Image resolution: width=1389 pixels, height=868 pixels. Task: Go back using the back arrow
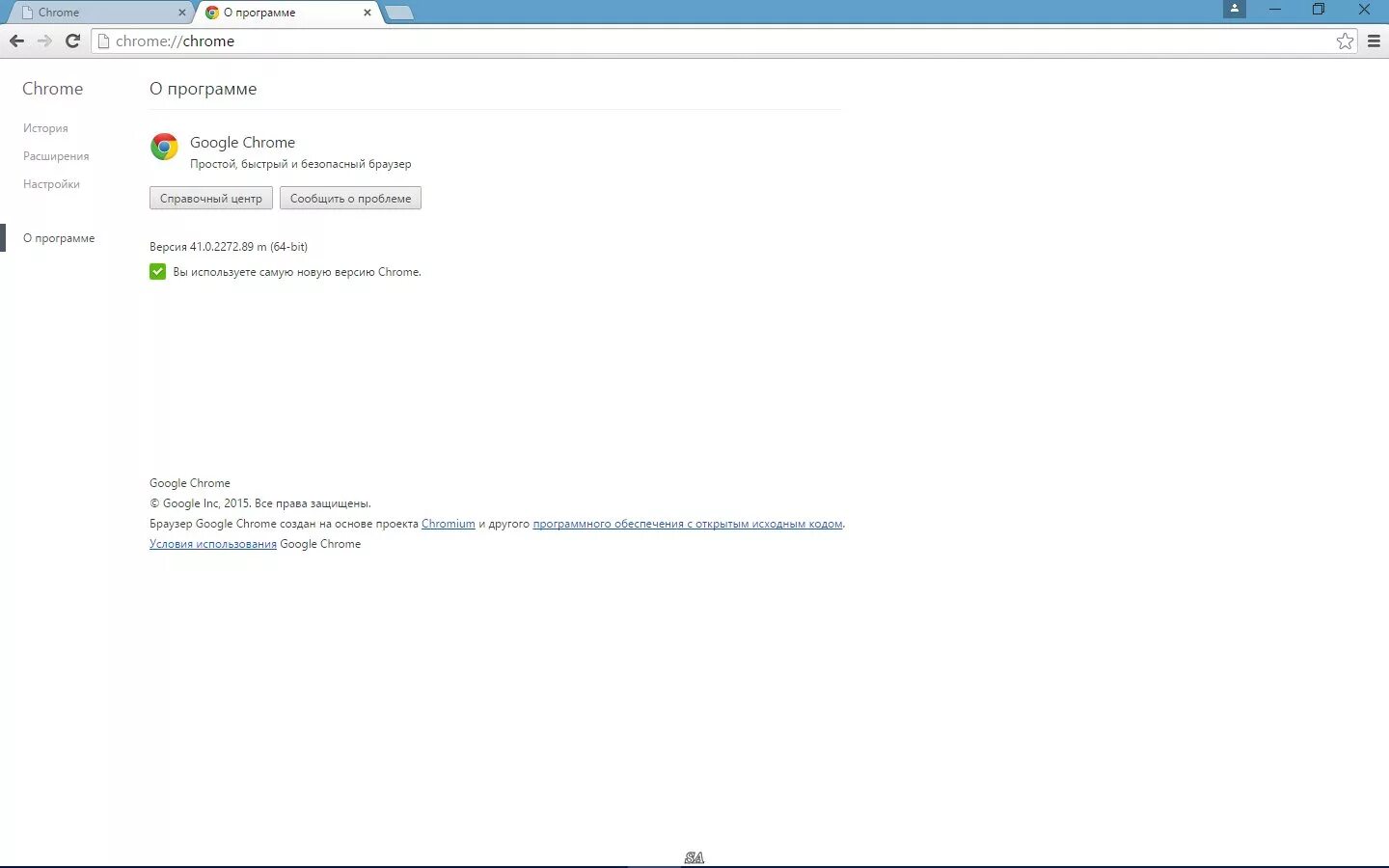coord(16,41)
